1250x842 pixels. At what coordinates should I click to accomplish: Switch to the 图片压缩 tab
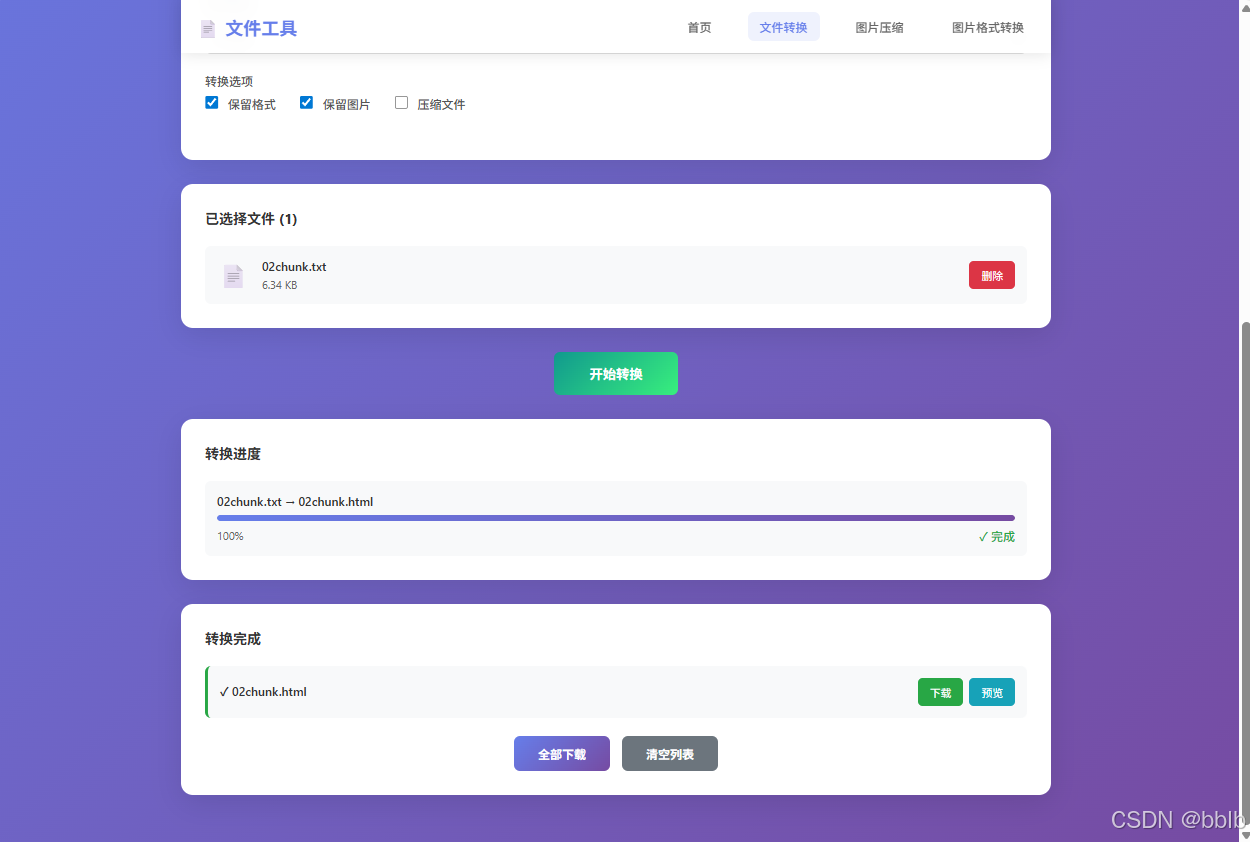pyautogui.click(x=879, y=27)
